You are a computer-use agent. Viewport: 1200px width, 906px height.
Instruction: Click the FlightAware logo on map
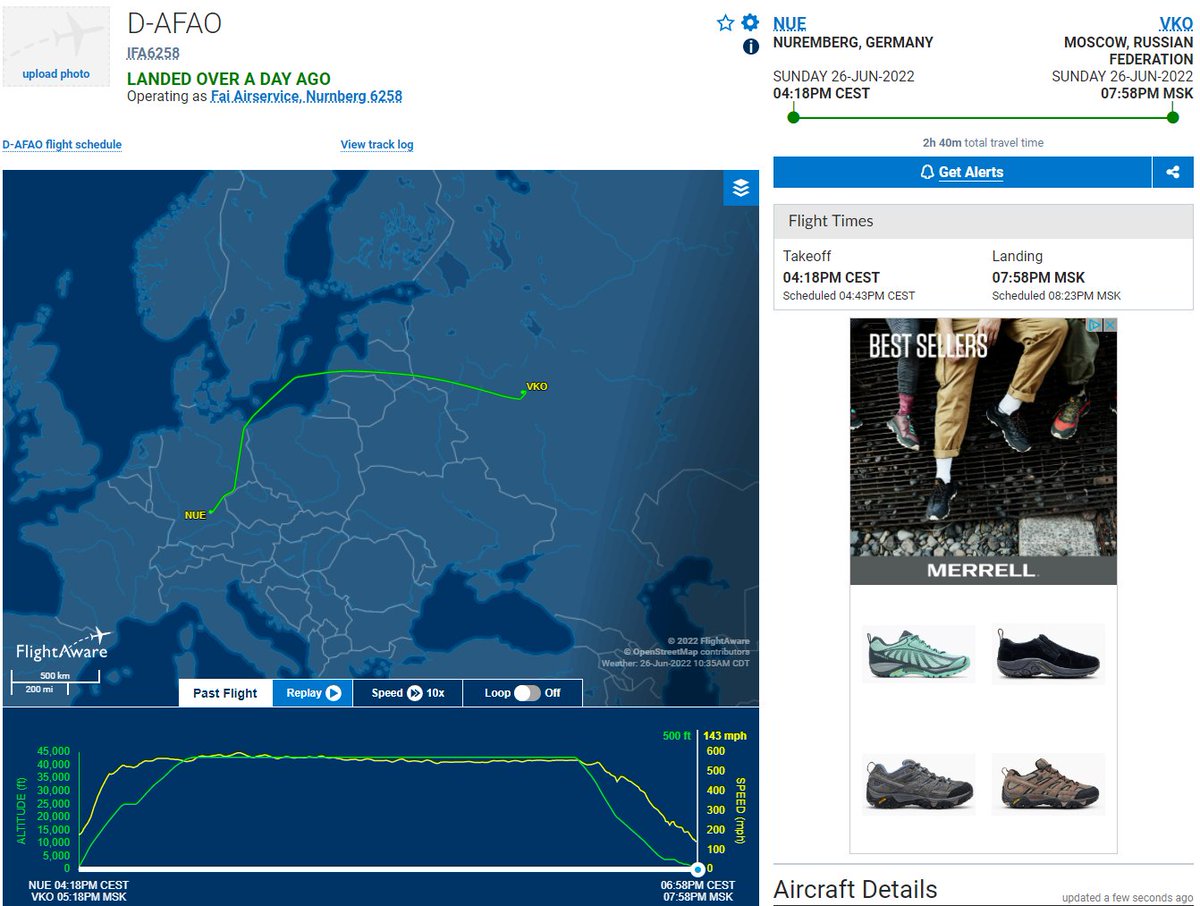(62, 645)
